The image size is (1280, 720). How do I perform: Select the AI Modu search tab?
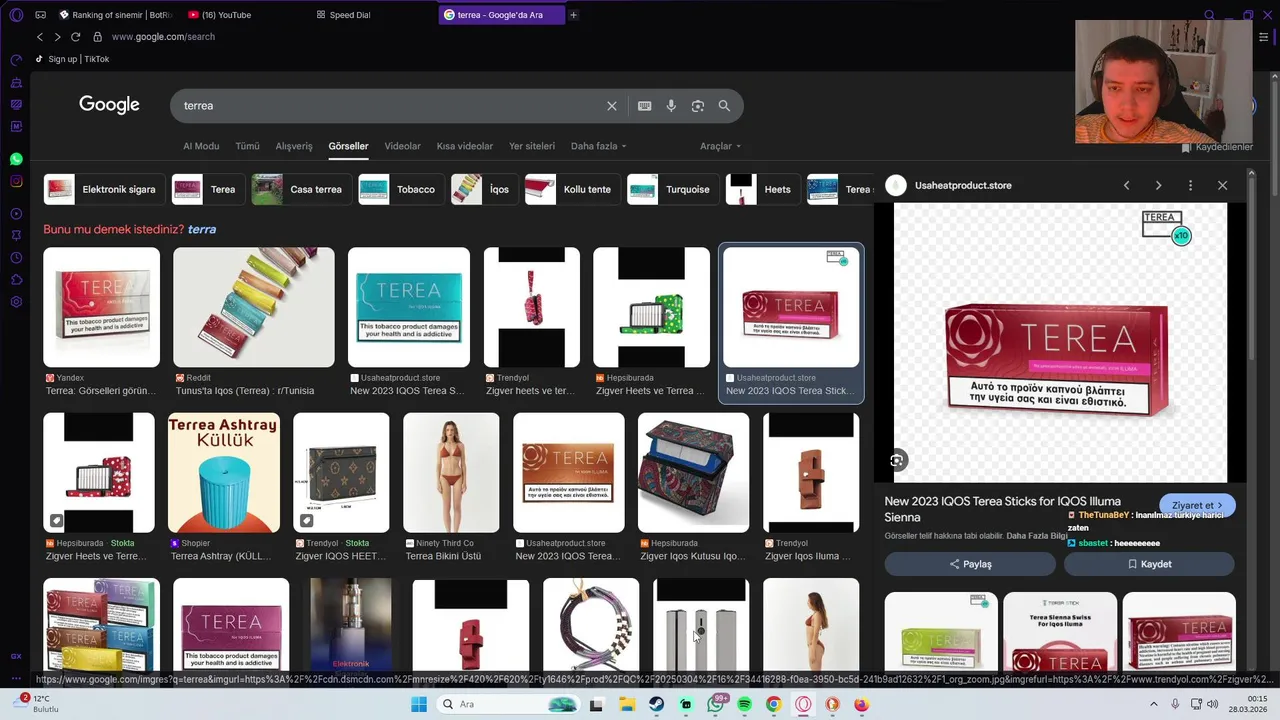point(201,146)
